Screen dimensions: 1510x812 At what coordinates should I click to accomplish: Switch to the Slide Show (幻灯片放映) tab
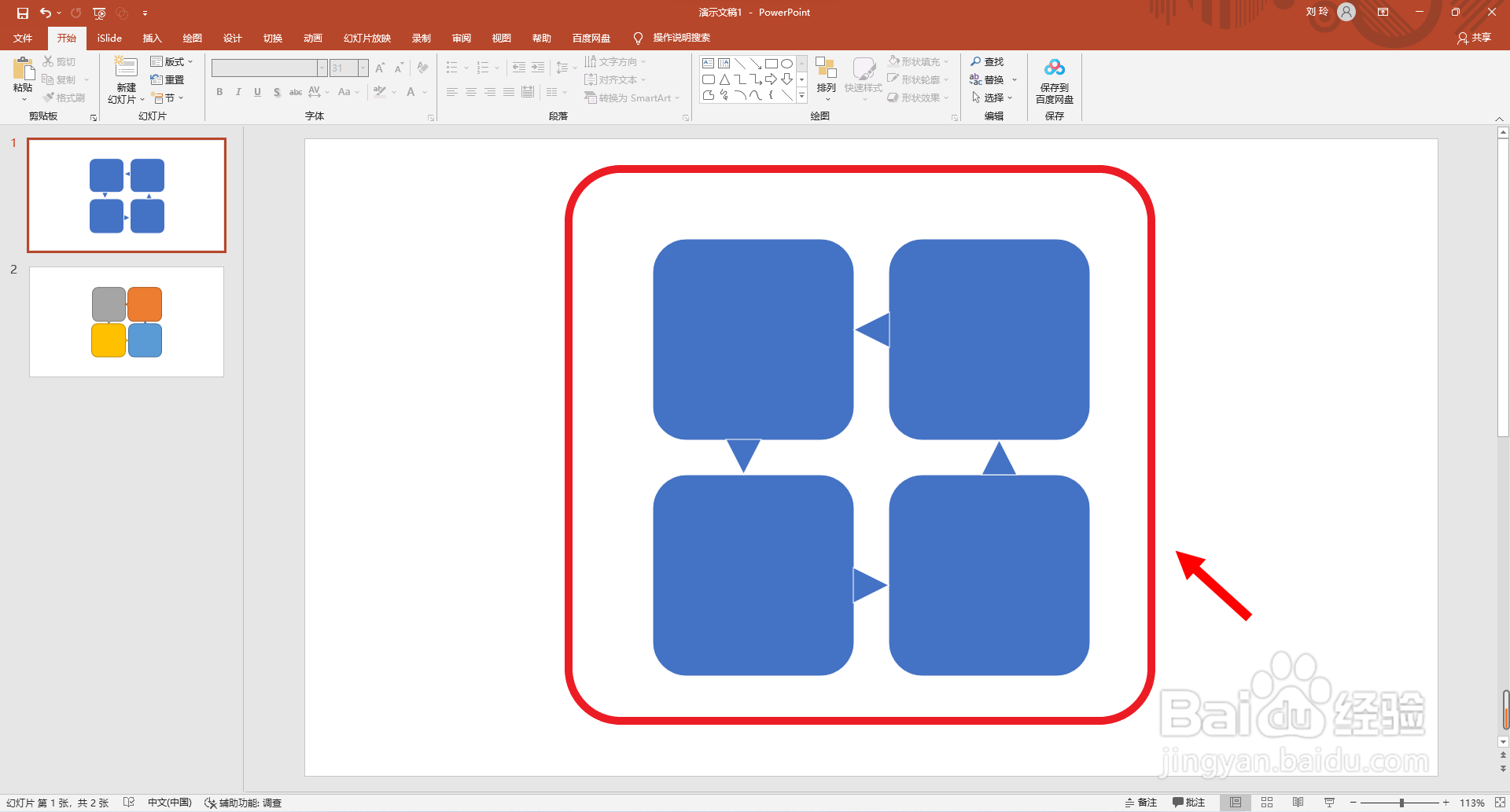click(x=367, y=38)
